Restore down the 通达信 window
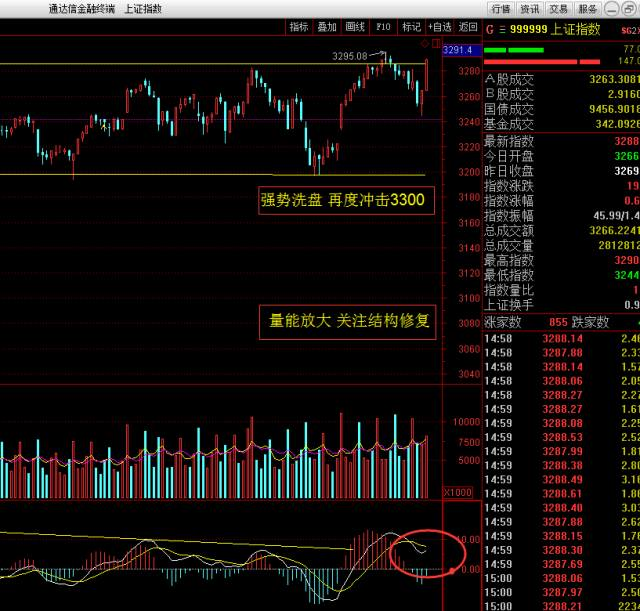640x611 pixels. coord(629,9)
